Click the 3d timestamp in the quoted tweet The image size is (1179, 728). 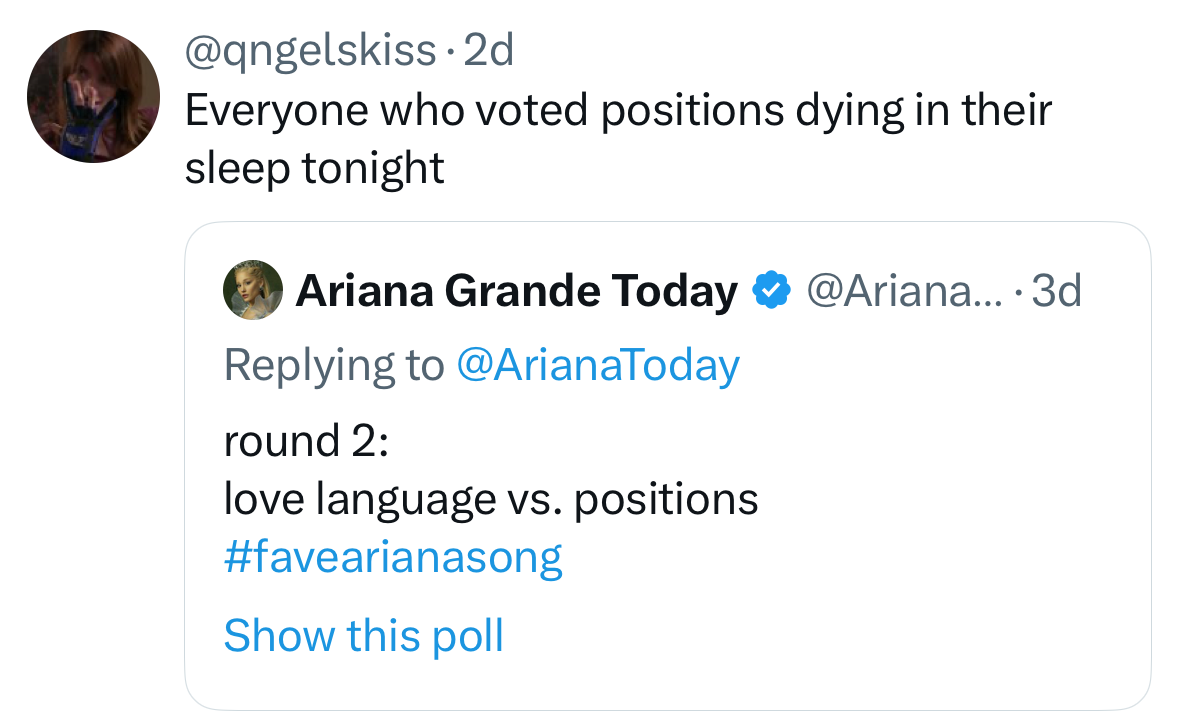1056,291
